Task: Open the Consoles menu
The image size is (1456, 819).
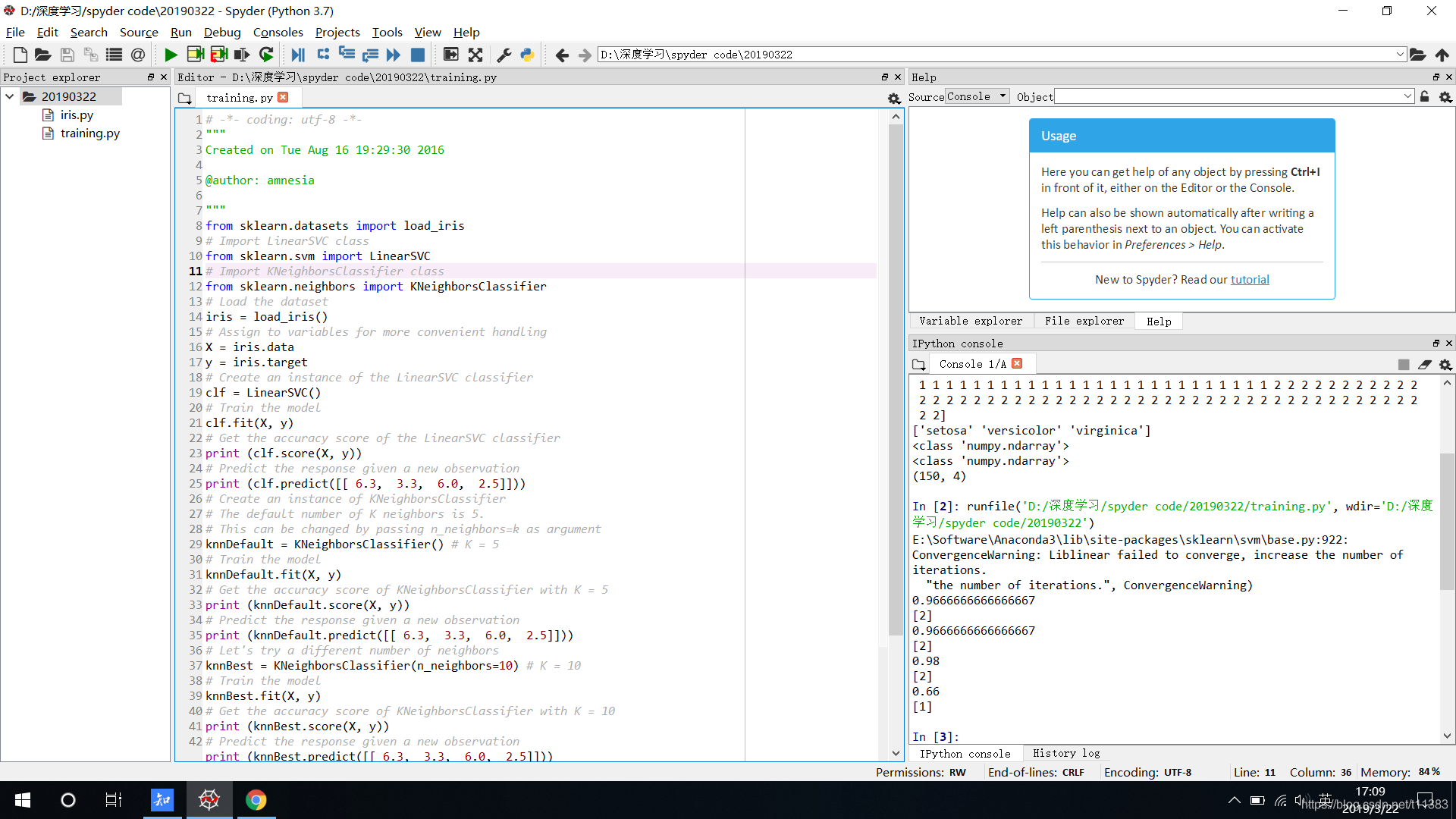Action: tap(278, 32)
